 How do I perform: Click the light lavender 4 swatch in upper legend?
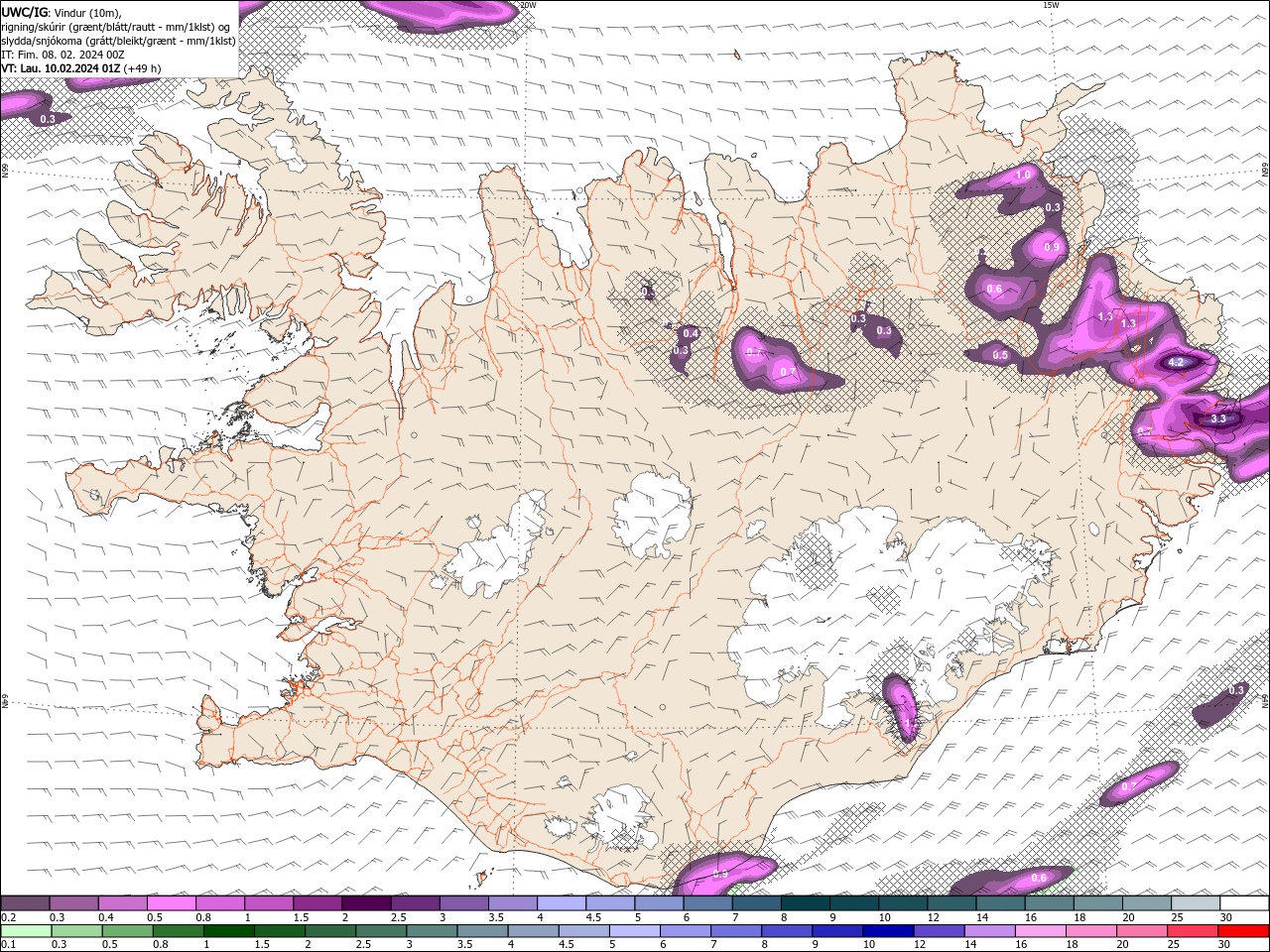pyautogui.click(x=561, y=903)
